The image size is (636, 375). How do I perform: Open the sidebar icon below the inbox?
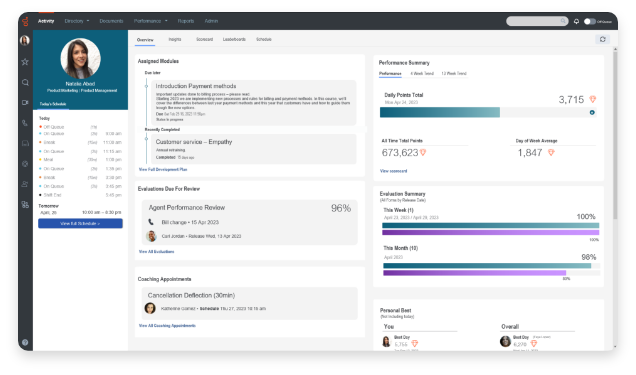[x=25, y=164]
